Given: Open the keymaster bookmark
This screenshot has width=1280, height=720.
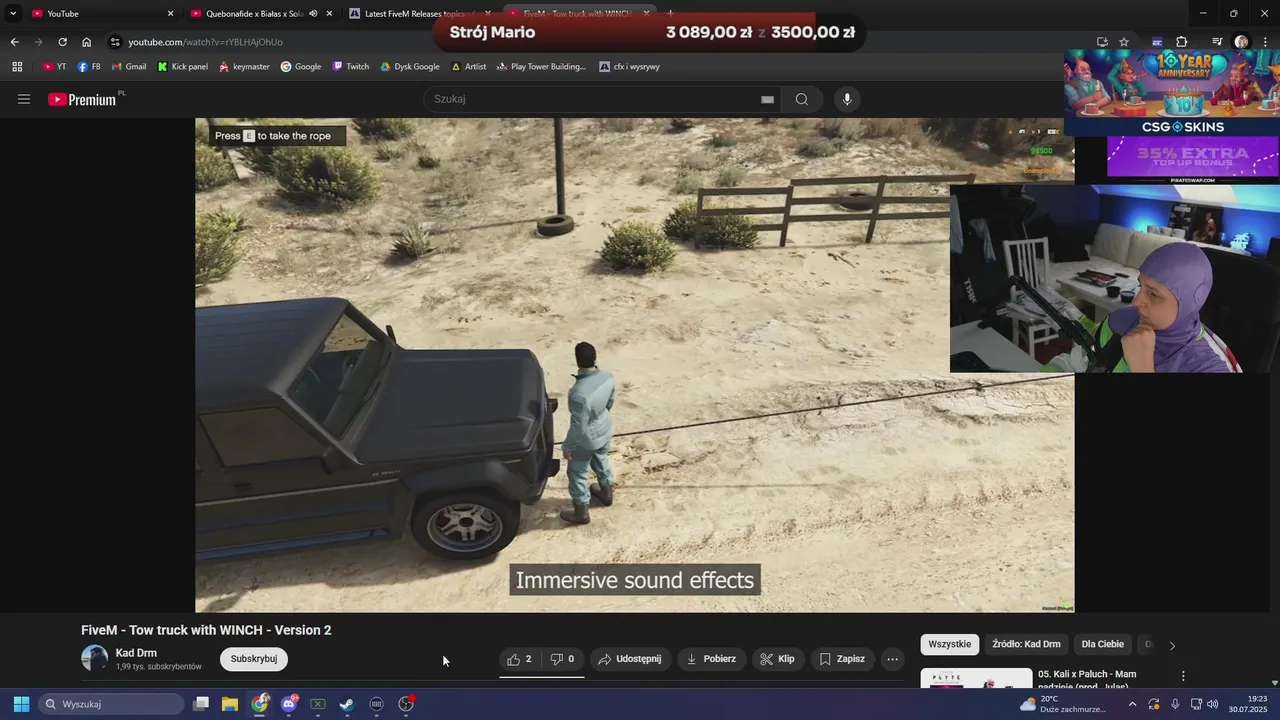Looking at the screenshot, I should 244,67.
